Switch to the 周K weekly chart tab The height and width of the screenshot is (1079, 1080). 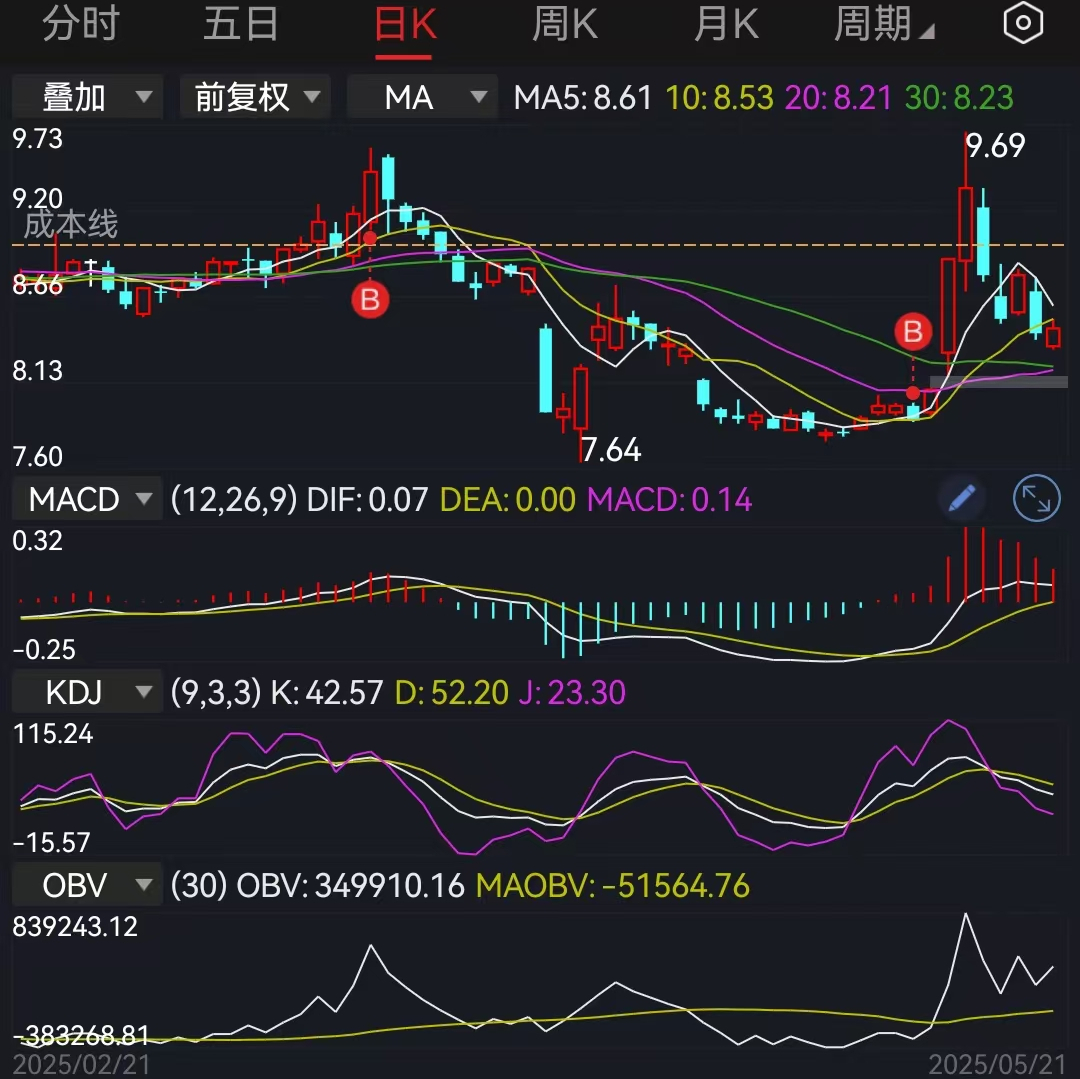click(564, 25)
